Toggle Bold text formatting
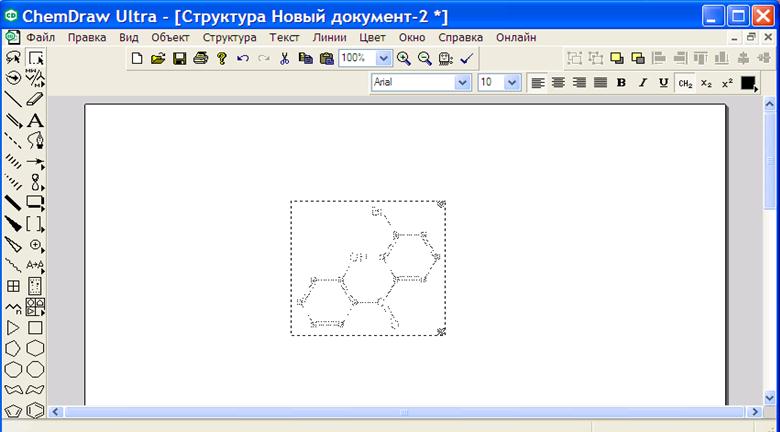 (x=621, y=83)
